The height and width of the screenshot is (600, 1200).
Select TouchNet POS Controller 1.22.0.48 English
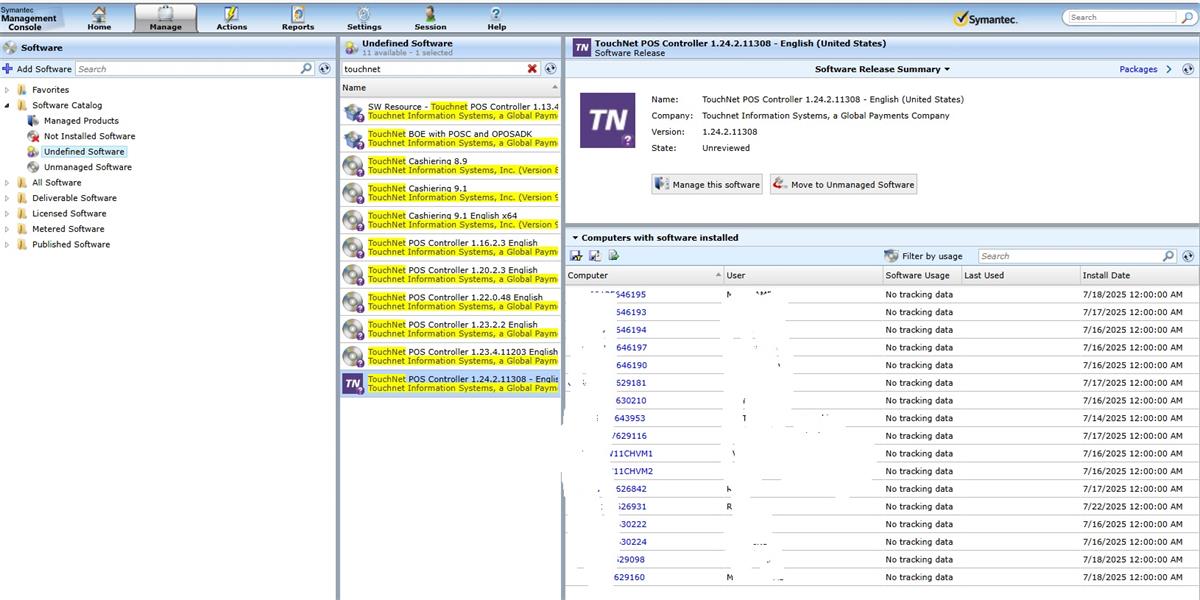pos(450,301)
